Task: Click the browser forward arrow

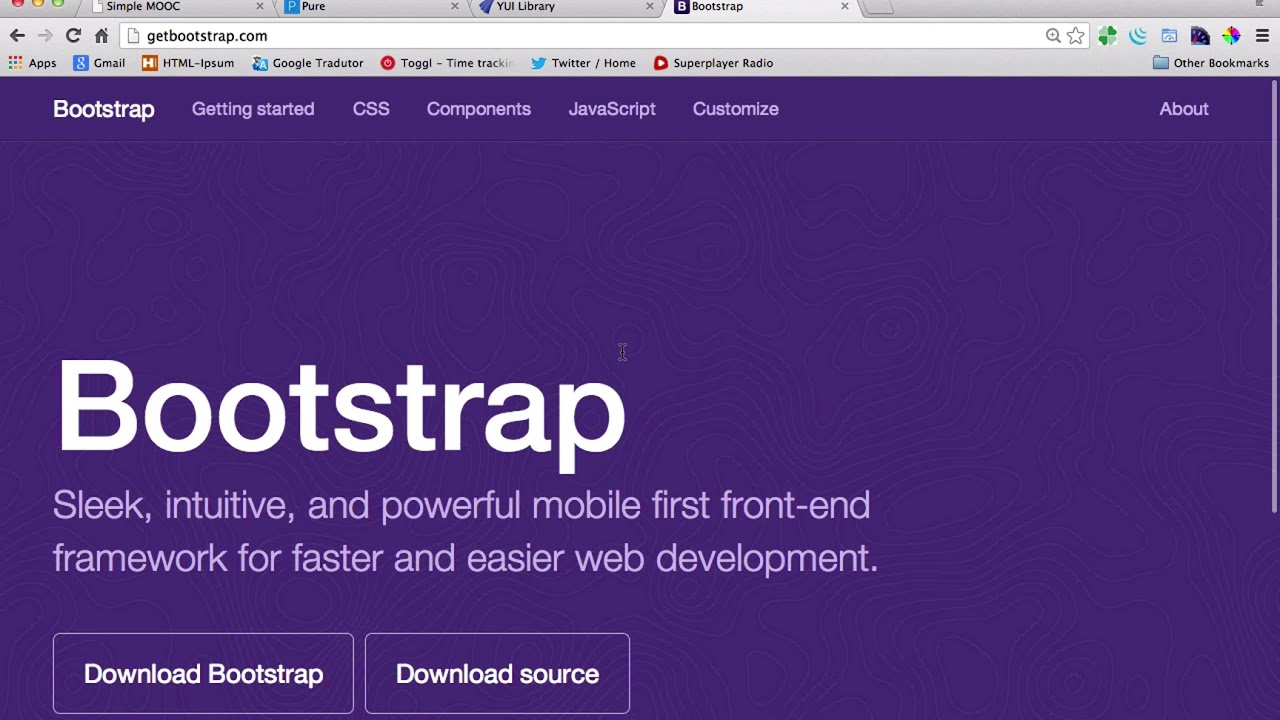Action: point(45,36)
